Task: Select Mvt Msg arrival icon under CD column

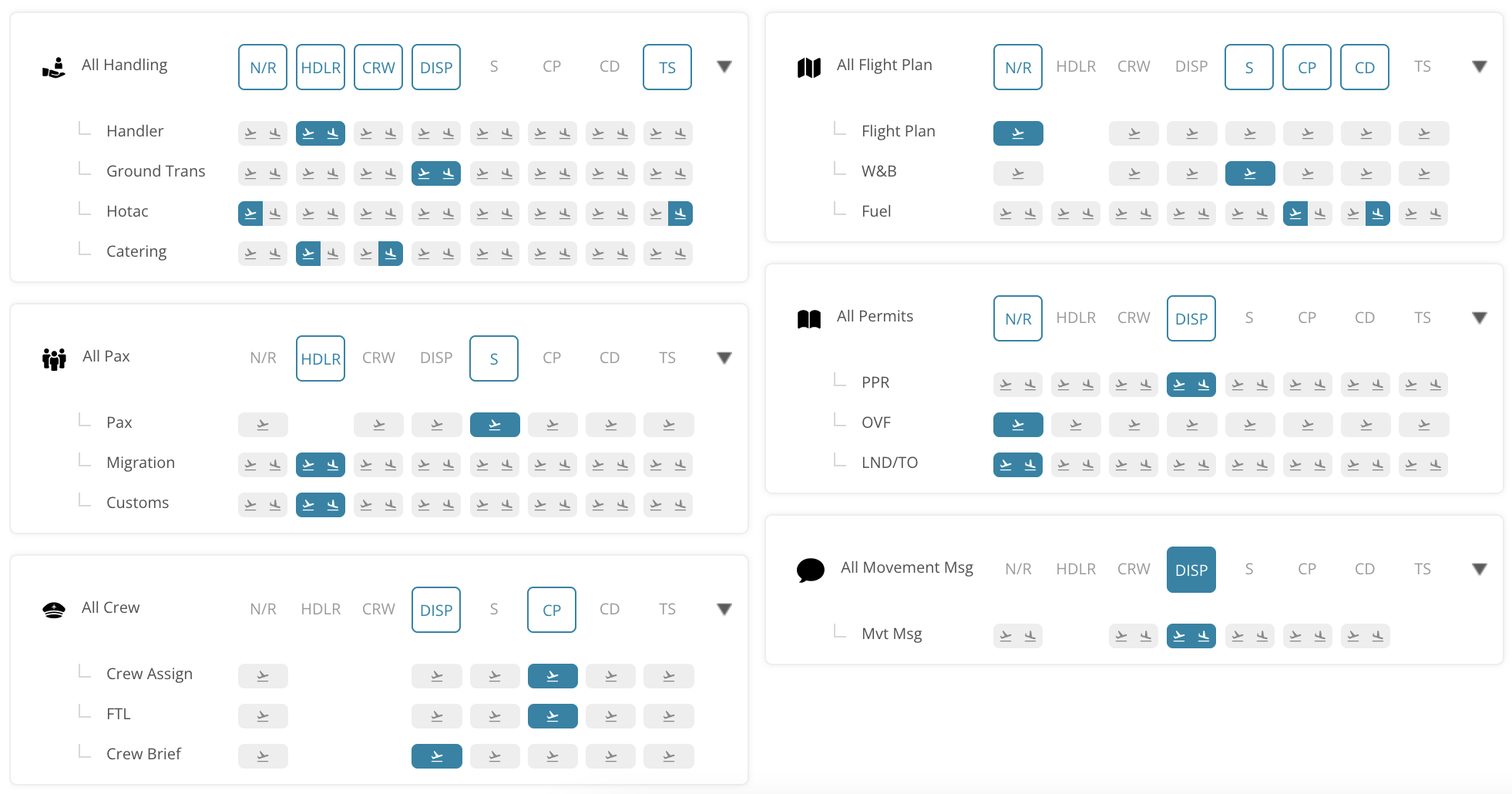Action: point(1378,636)
